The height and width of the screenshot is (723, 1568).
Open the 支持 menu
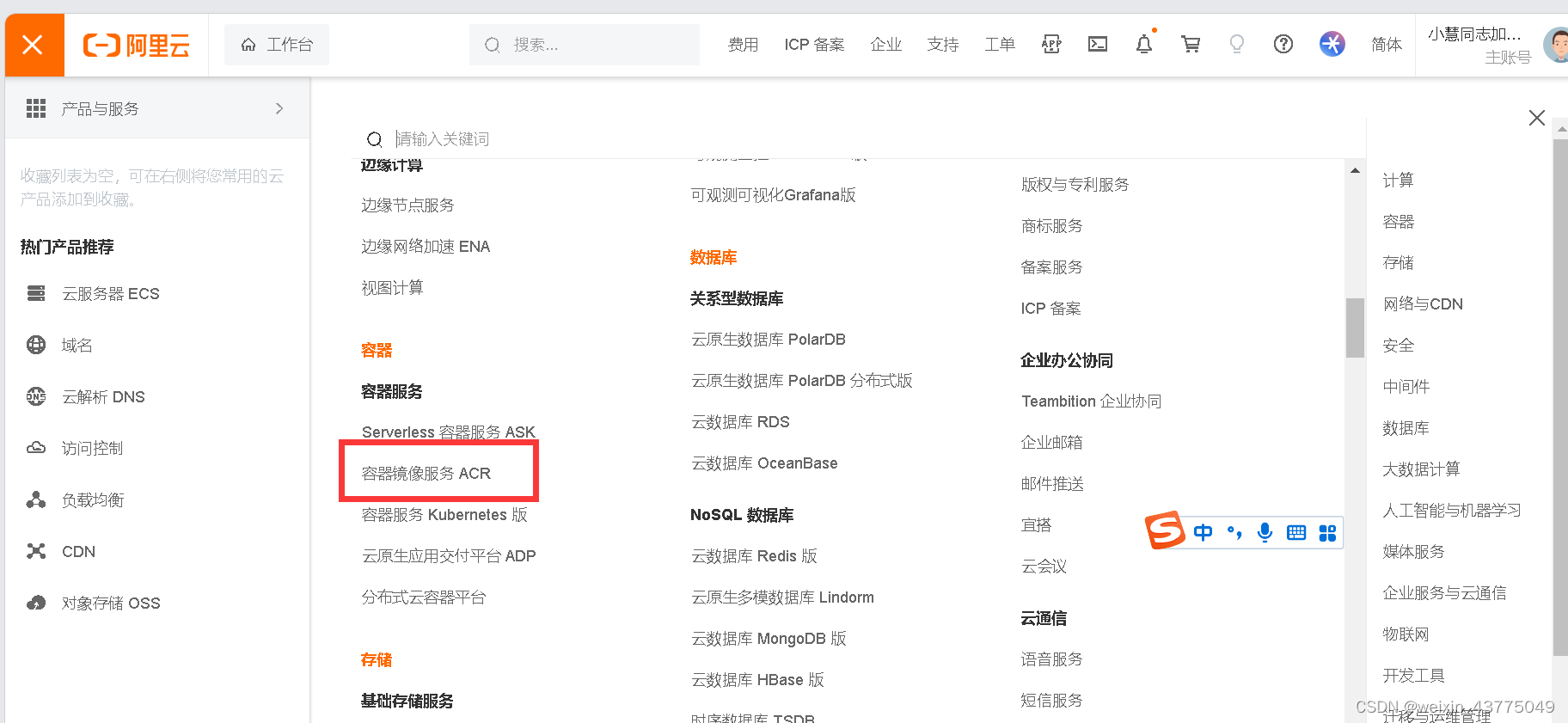tap(942, 45)
